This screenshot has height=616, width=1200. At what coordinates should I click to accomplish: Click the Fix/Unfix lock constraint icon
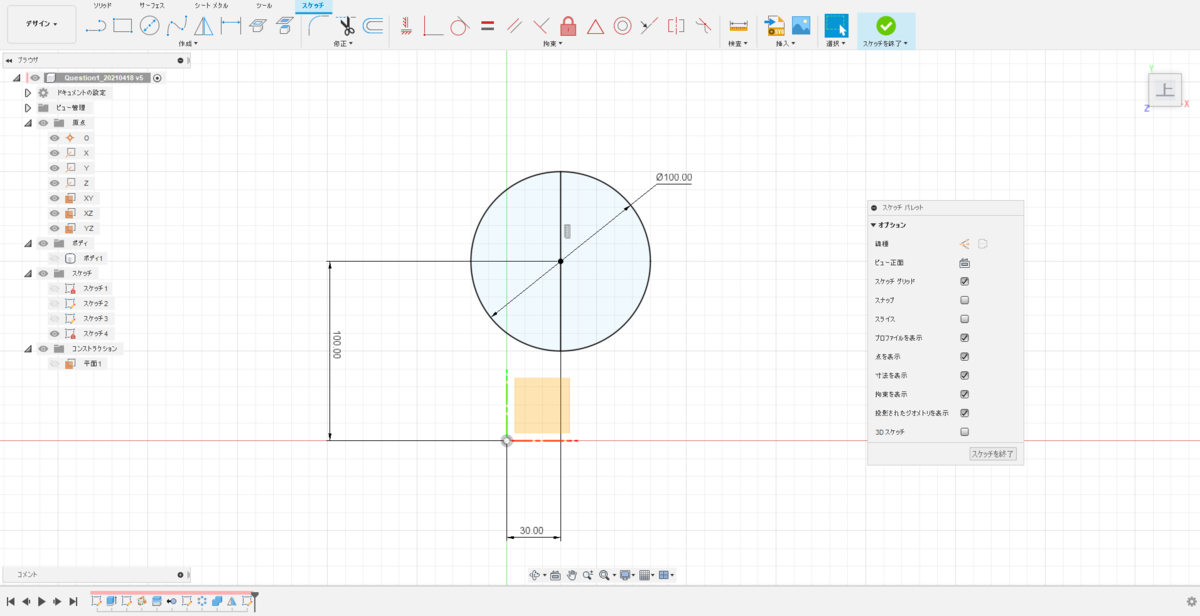[x=568, y=26]
